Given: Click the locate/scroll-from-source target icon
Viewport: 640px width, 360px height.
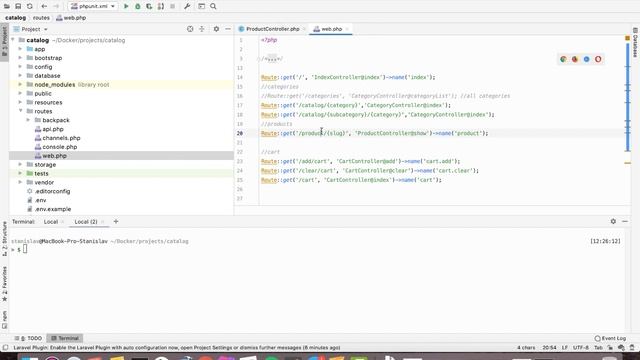Looking at the screenshot, I should [x=190, y=29].
